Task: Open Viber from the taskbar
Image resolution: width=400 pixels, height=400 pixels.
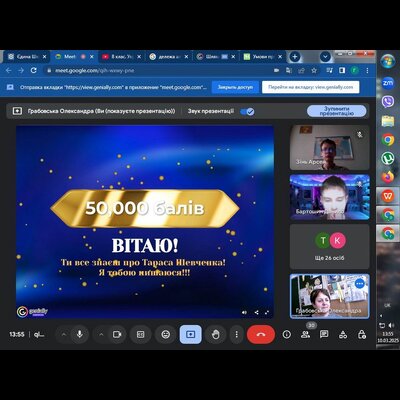Action: (x=388, y=101)
